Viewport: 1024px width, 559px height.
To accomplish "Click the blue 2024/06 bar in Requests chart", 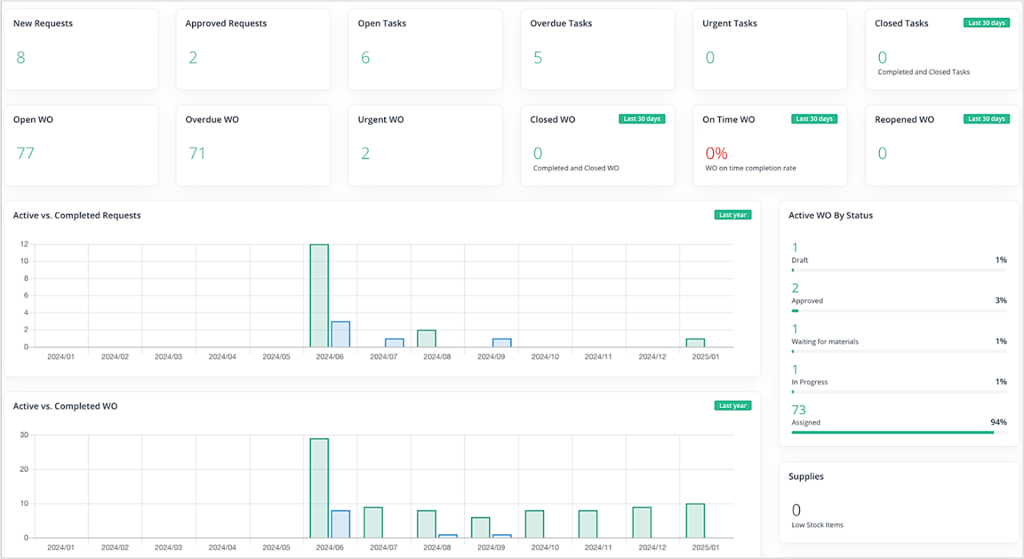I will (x=340, y=334).
